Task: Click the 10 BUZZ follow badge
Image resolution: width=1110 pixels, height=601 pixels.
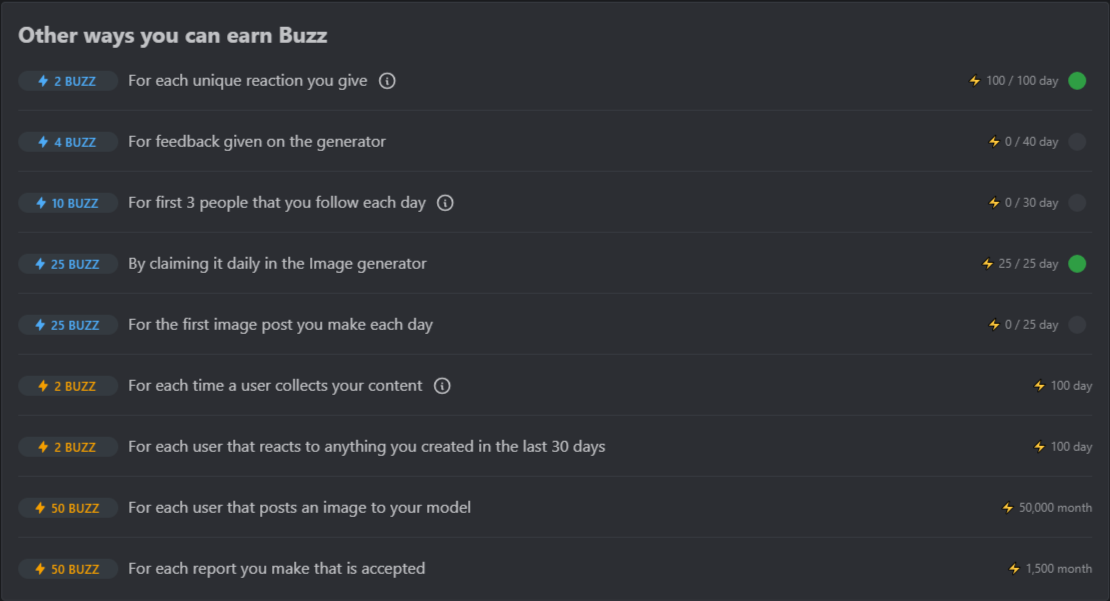Action: (x=68, y=203)
